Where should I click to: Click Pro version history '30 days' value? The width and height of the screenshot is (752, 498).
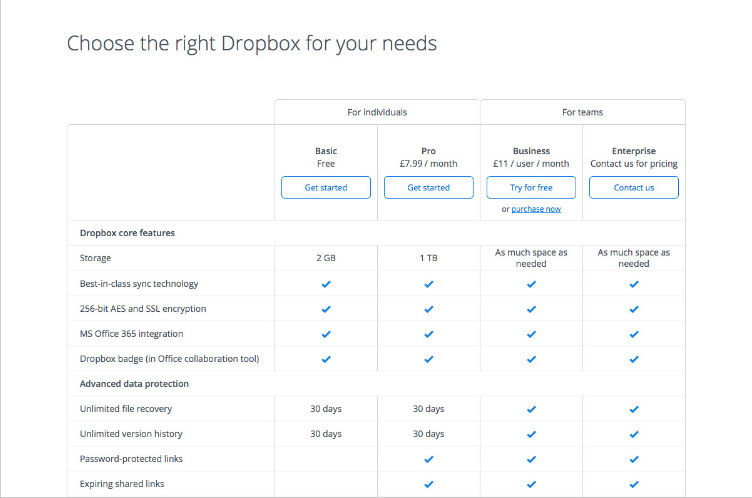[429, 434]
